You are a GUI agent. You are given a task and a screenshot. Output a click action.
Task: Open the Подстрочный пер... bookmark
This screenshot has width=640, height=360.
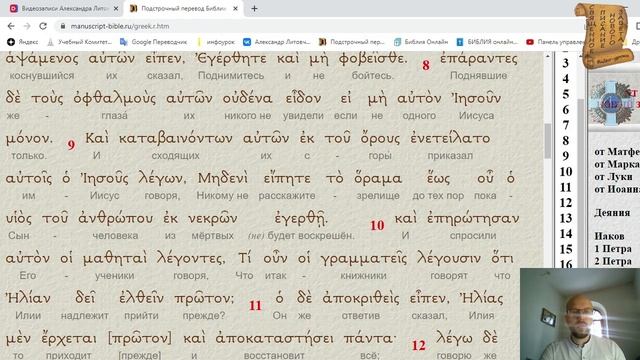coord(351,42)
